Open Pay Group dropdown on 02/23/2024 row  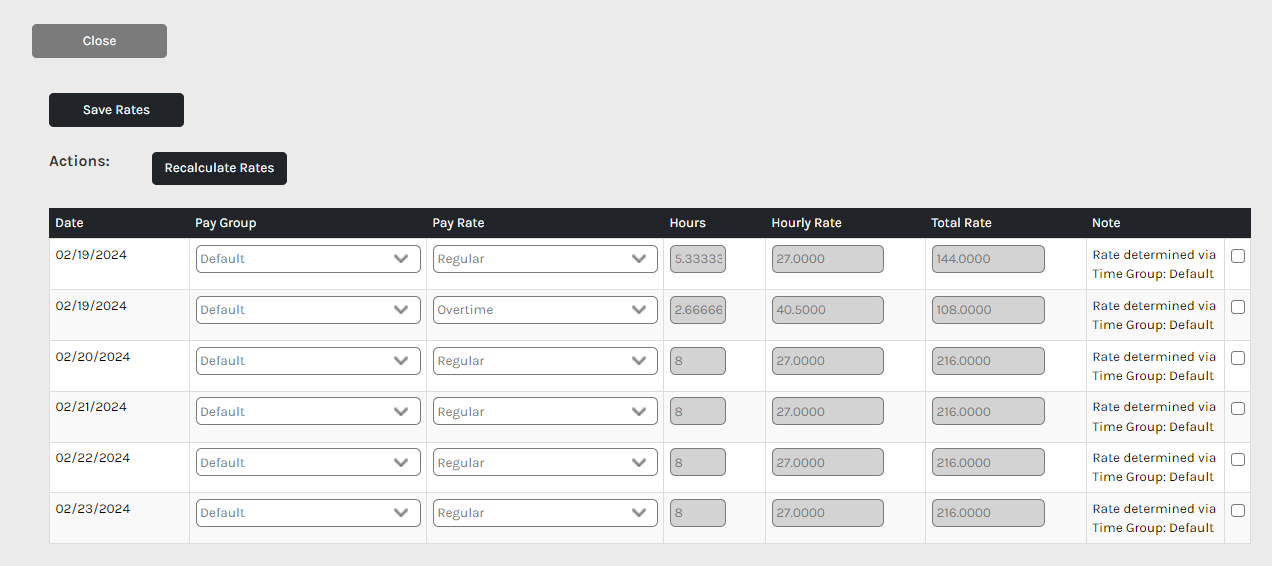pos(308,513)
